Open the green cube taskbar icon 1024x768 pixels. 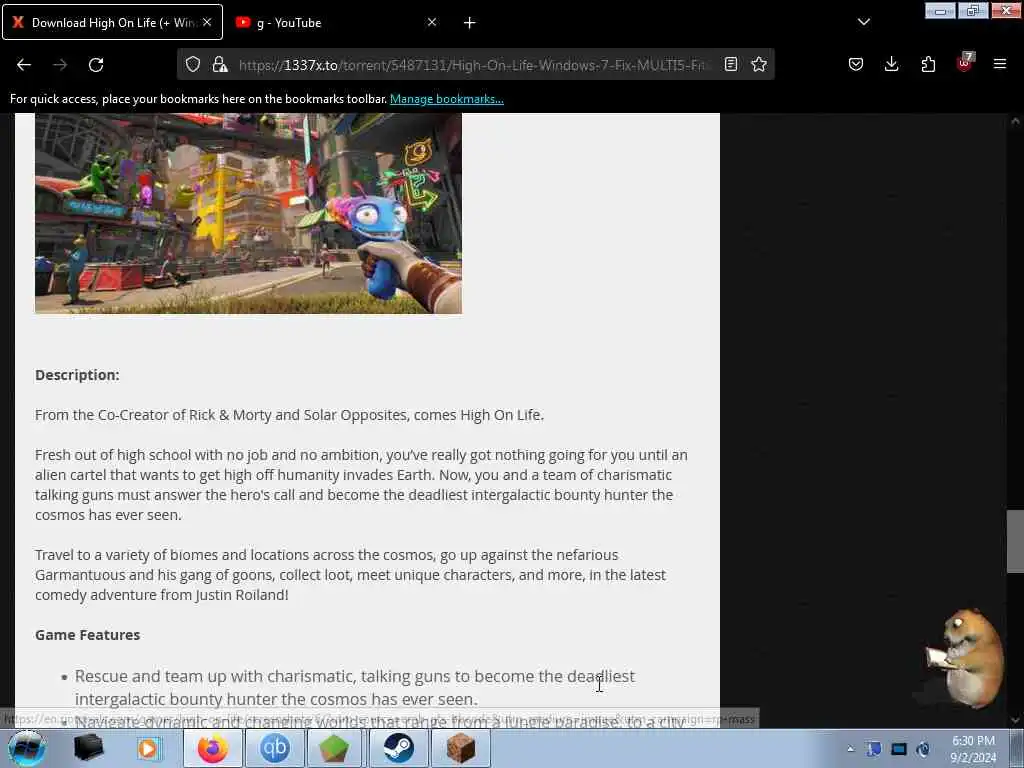[x=334, y=748]
